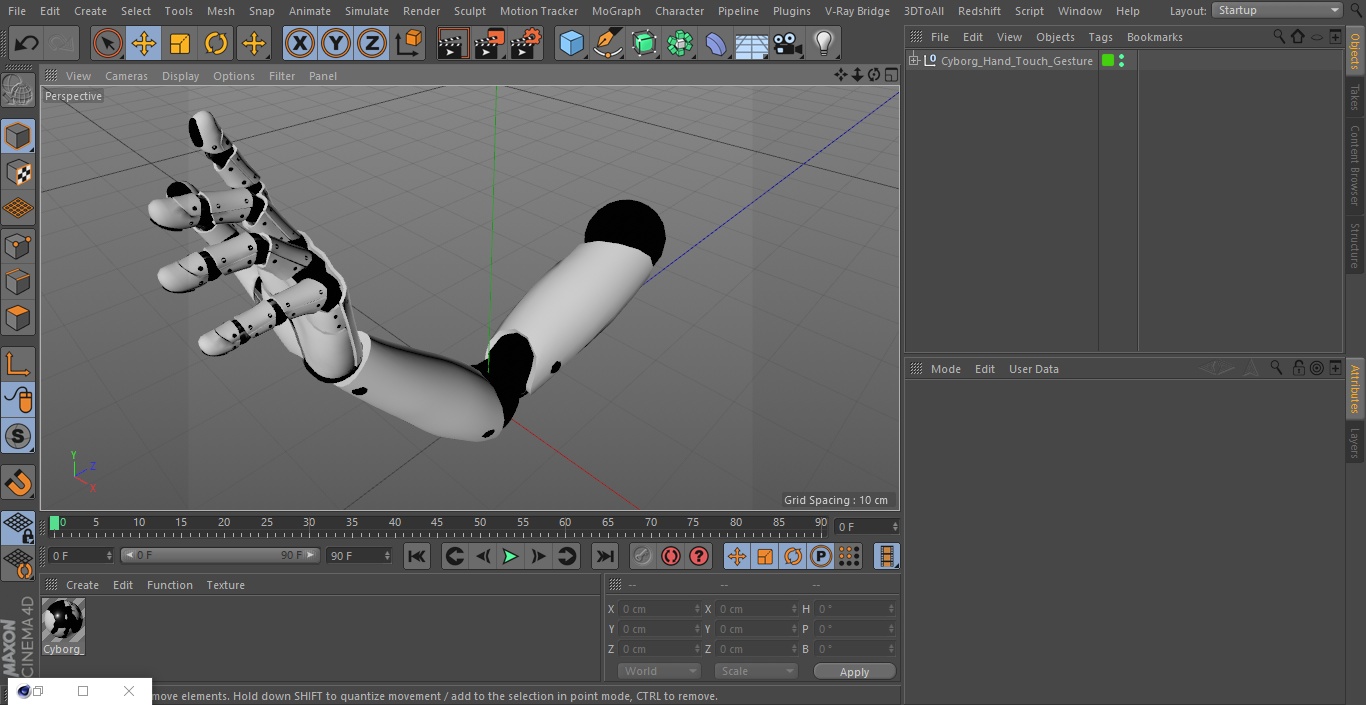Open Edit Render Settings
The width and height of the screenshot is (1366, 705).
tap(527, 44)
